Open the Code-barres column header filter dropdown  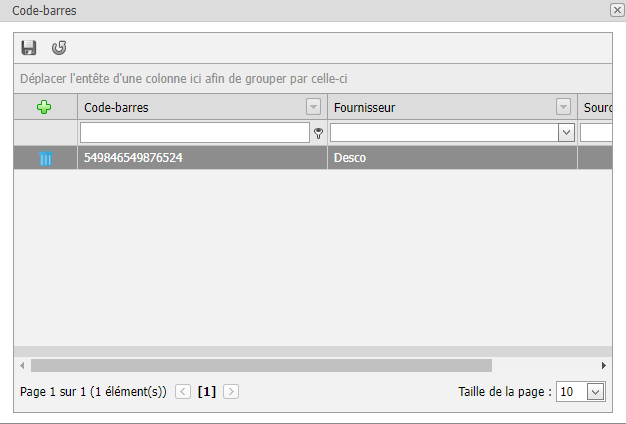[313, 107]
